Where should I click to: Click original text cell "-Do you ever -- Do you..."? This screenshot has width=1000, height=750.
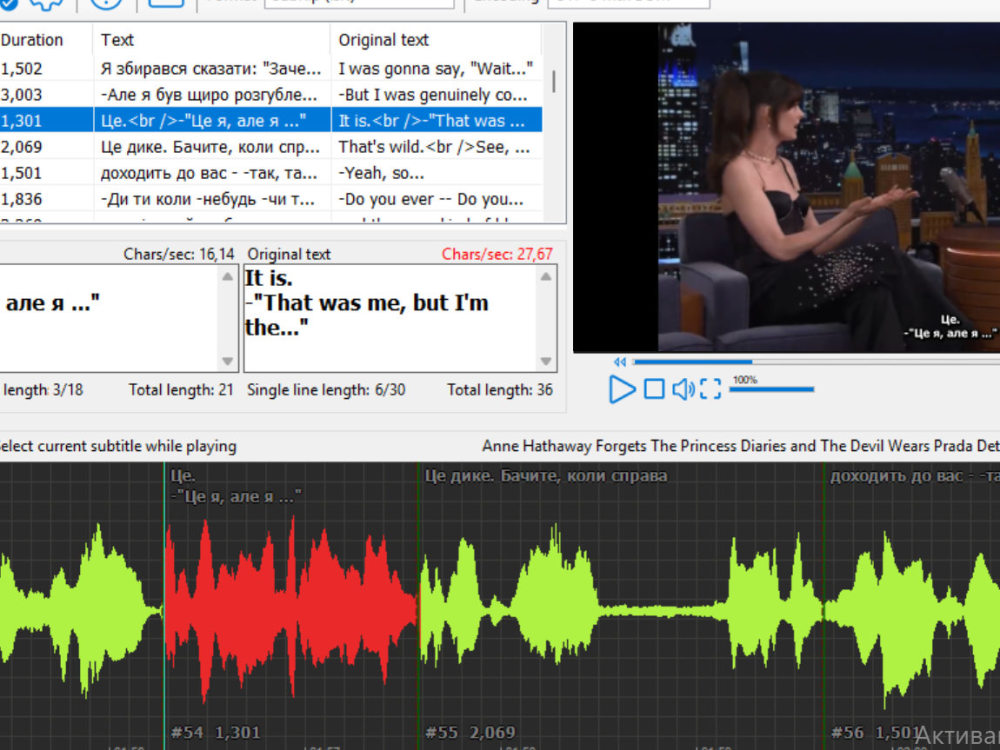pos(436,199)
